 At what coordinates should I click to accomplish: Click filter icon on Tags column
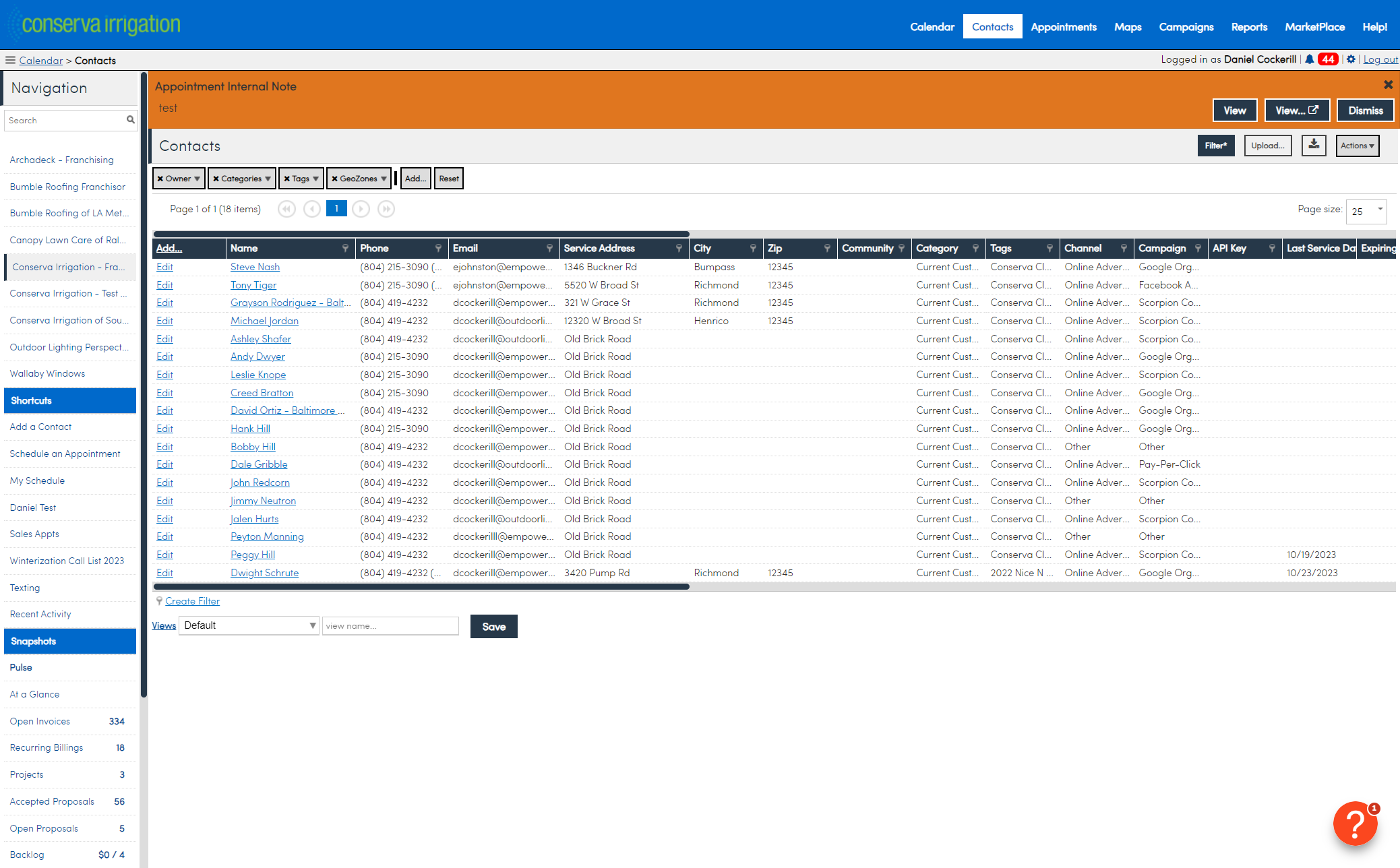[1049, 248]
